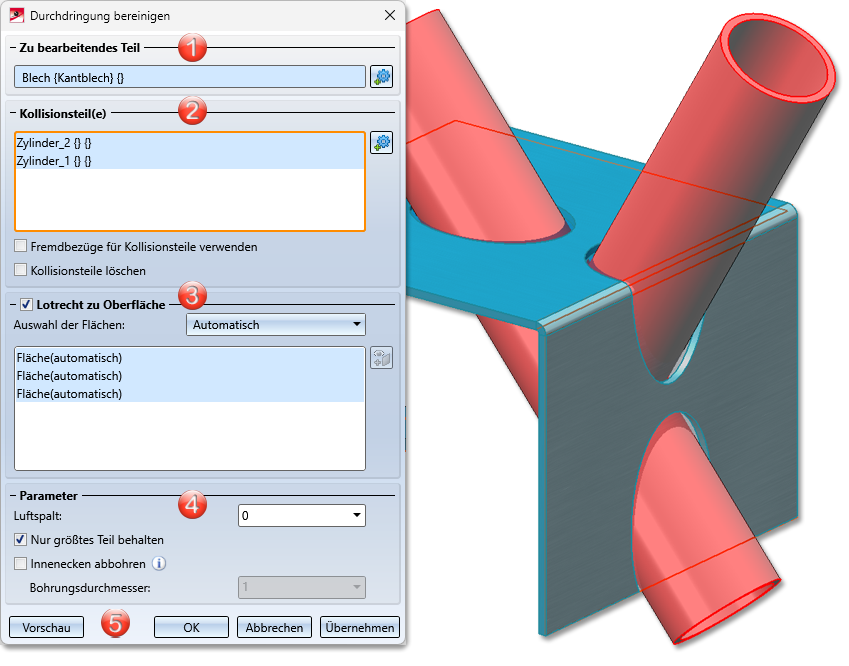The width and height of the screenshot is (849, 666).
Task: Enable Fremdbezüge für Kollisionsteile verwenden
Action: click(21, 246)
